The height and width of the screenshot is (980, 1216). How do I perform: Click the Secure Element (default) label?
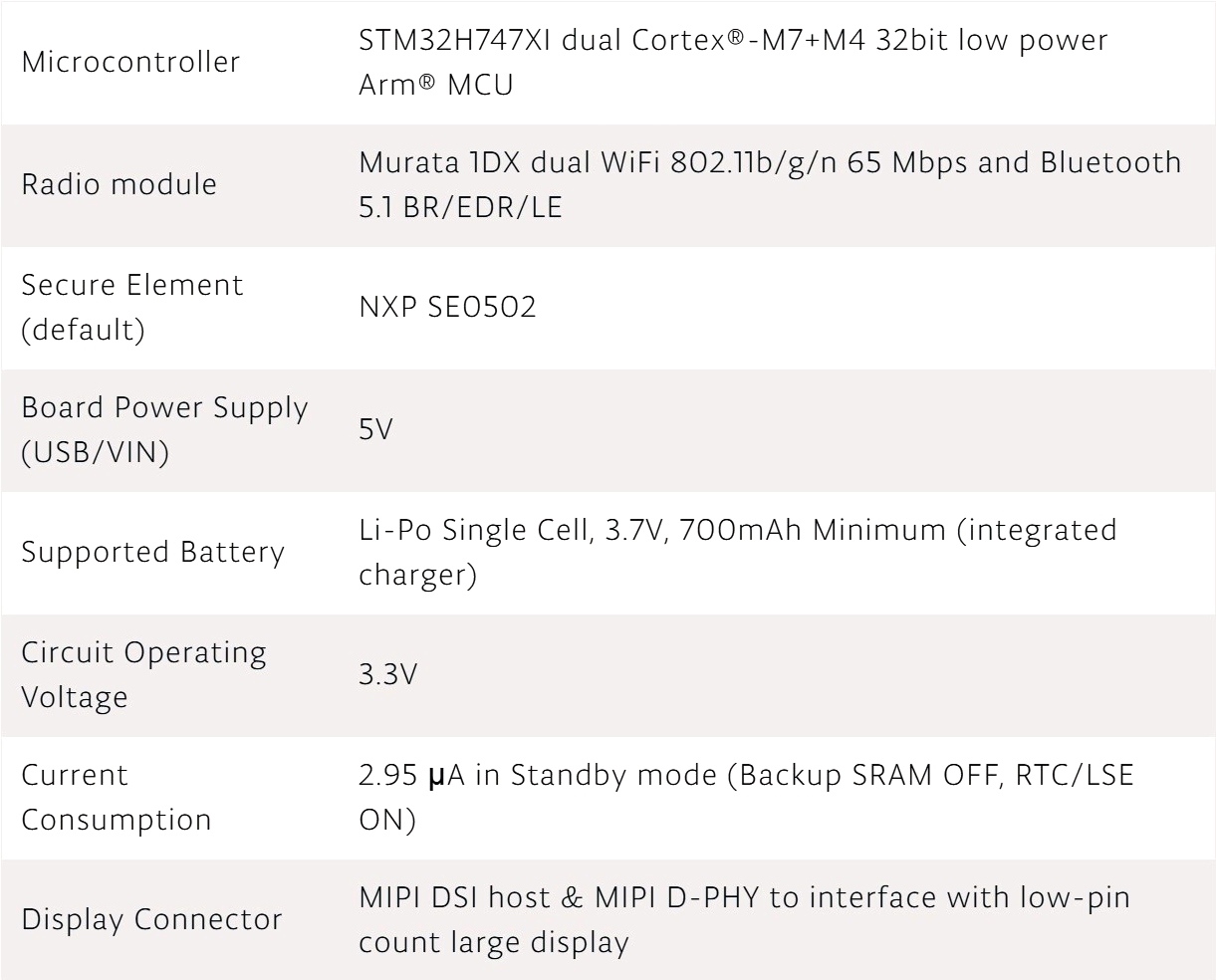[x=132, y=307]
